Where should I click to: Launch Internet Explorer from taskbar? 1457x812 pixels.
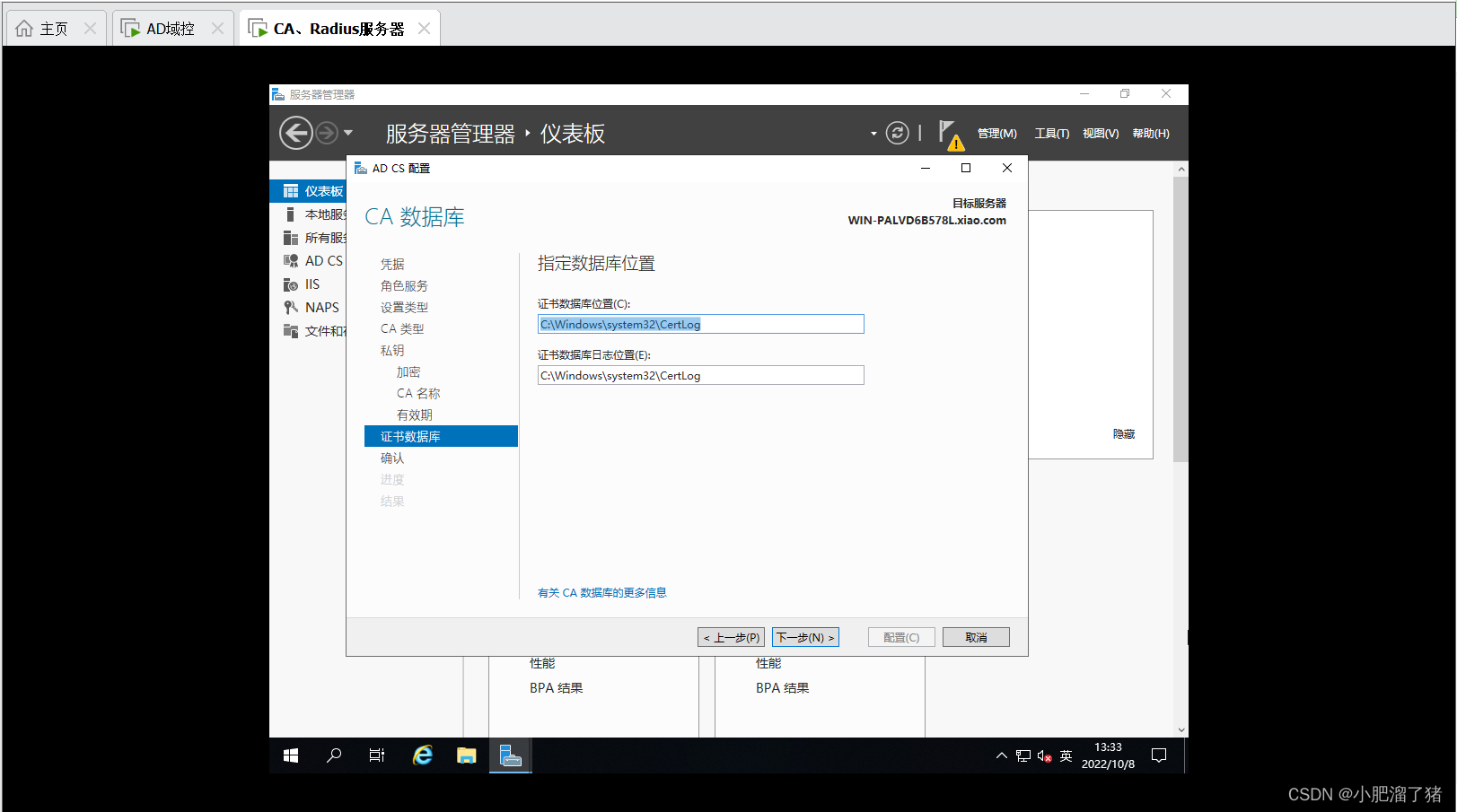tap(422, 755)
